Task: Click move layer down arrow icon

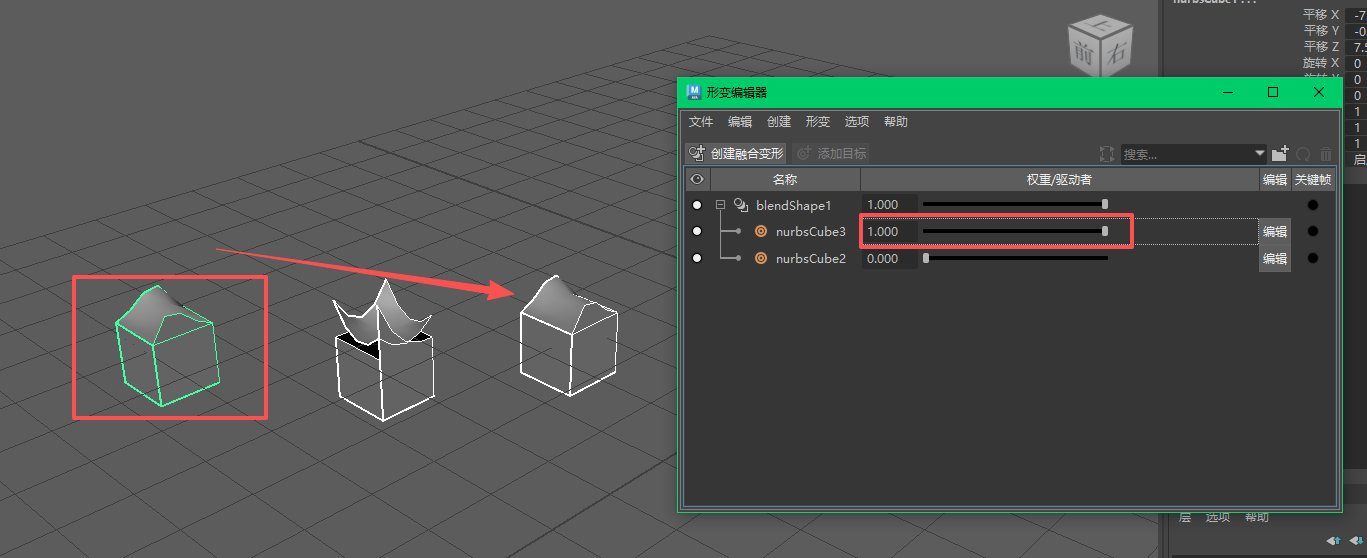Action: coord(1357,540)
